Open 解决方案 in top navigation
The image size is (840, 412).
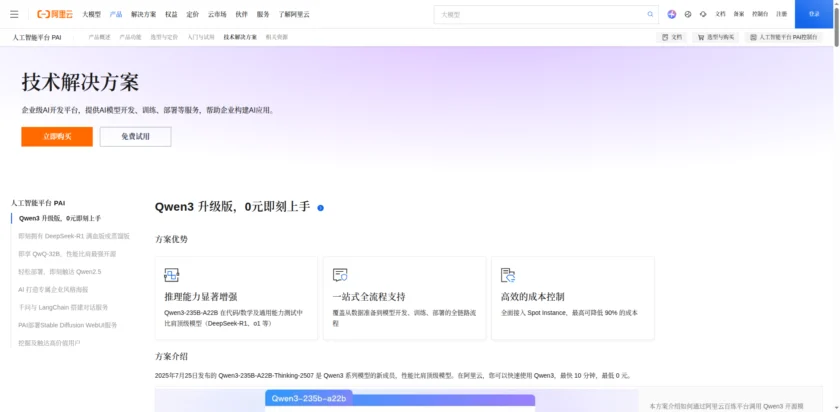(144, 14)
